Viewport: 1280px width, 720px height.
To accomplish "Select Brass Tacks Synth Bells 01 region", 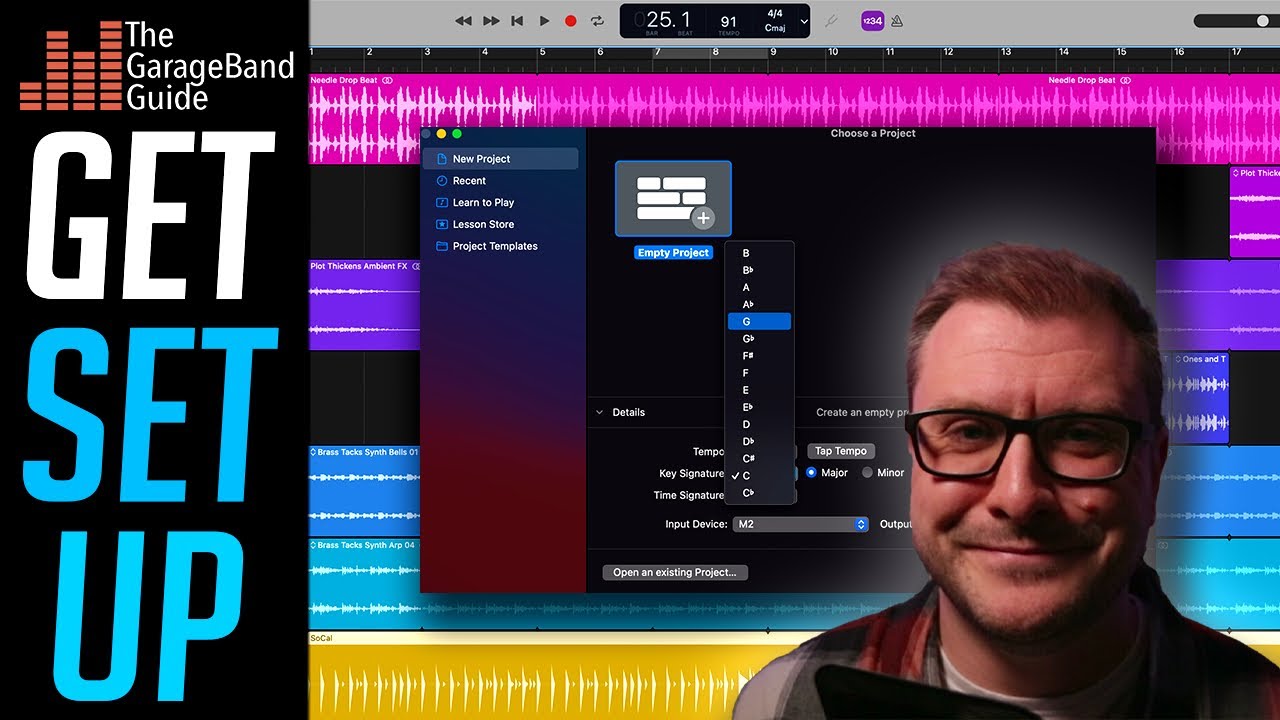I will click(364, 490).
